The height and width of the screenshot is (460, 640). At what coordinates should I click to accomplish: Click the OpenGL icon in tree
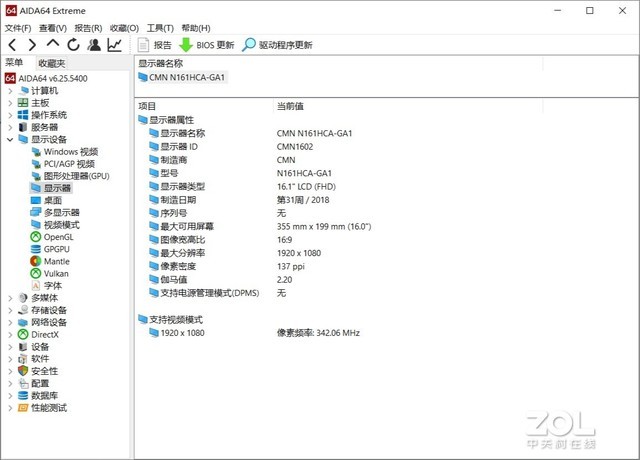coord(36,237)
